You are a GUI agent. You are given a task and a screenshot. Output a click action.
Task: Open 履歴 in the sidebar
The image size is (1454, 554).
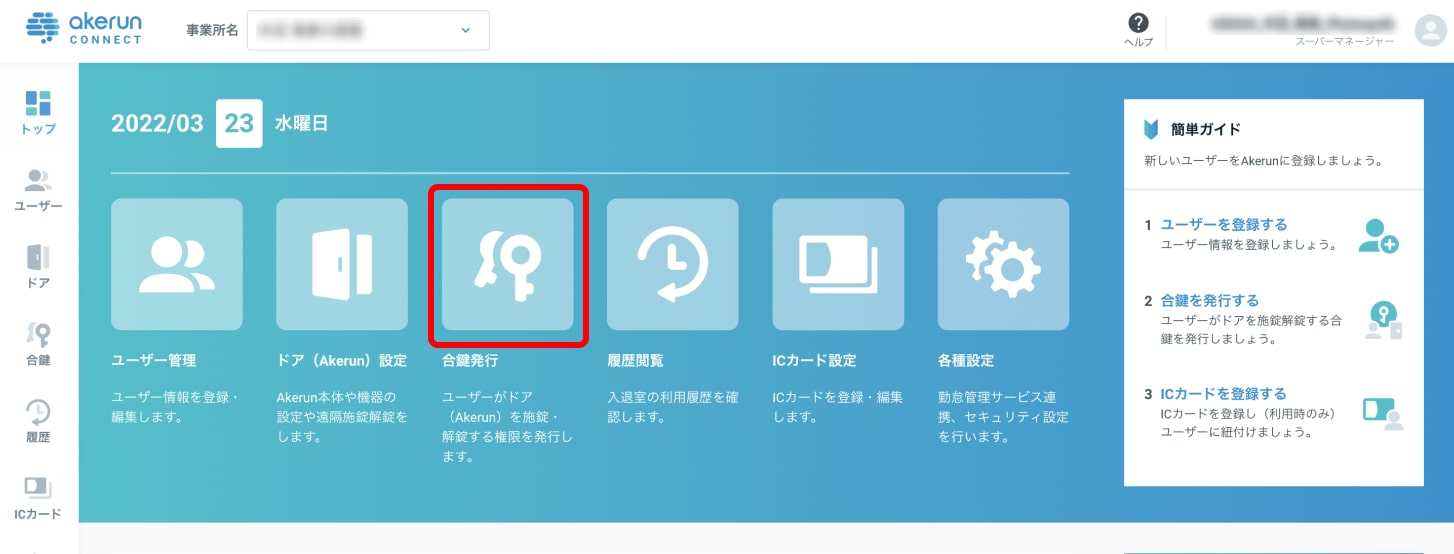click(38, 421)
